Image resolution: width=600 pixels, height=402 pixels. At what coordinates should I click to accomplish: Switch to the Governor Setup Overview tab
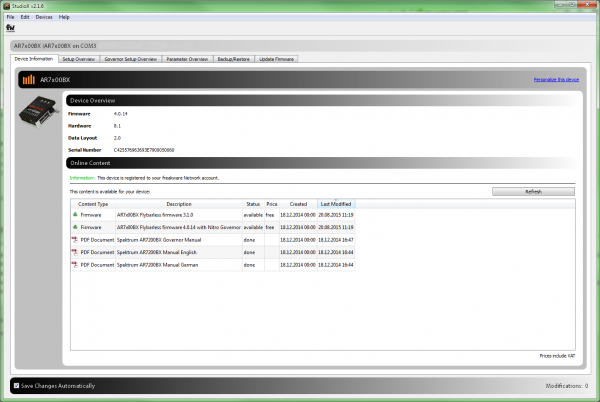(x=130, y=60)
